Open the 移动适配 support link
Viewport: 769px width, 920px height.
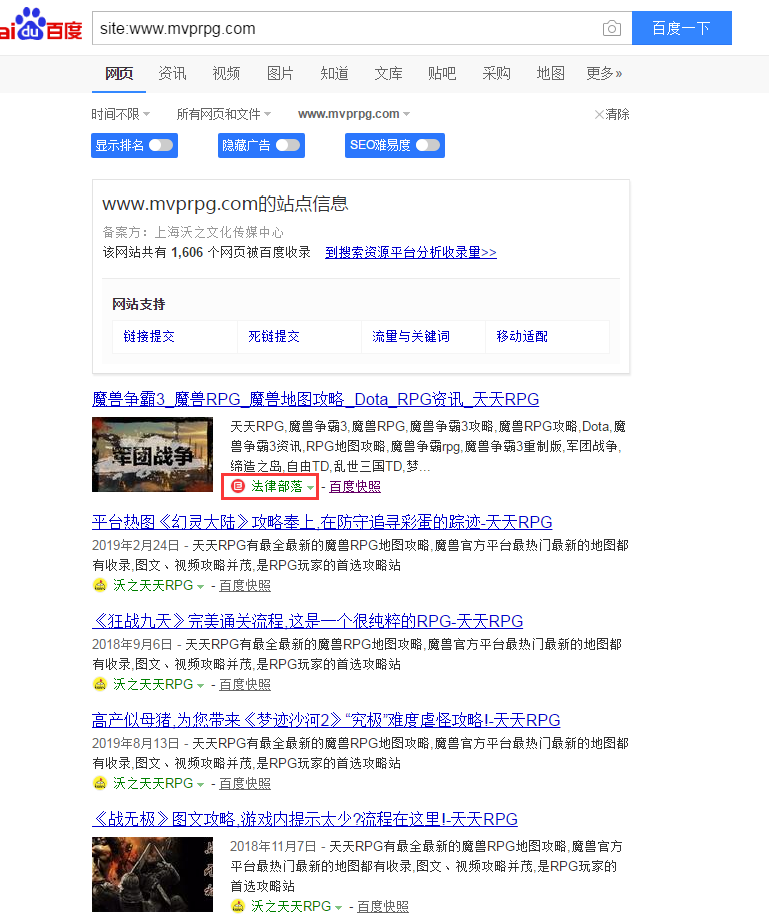(x=522, y=336)
